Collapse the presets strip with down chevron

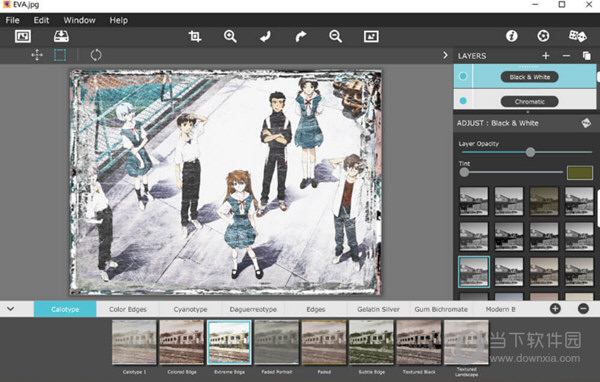10,309
